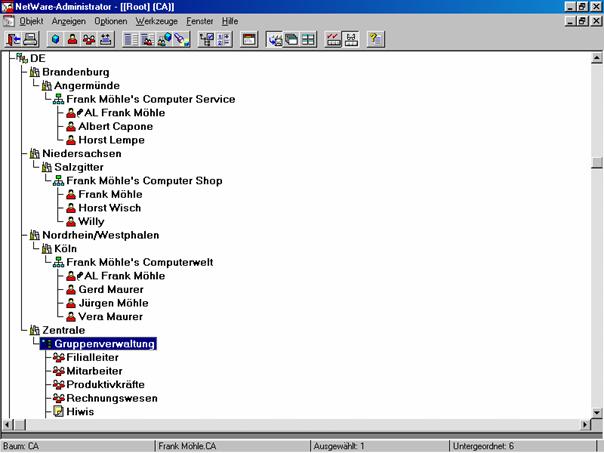Click the toolbar icon with two up arrows
The height and width of the screenshot is (453, 604).
pyautogui.click(x=106, y=39)
